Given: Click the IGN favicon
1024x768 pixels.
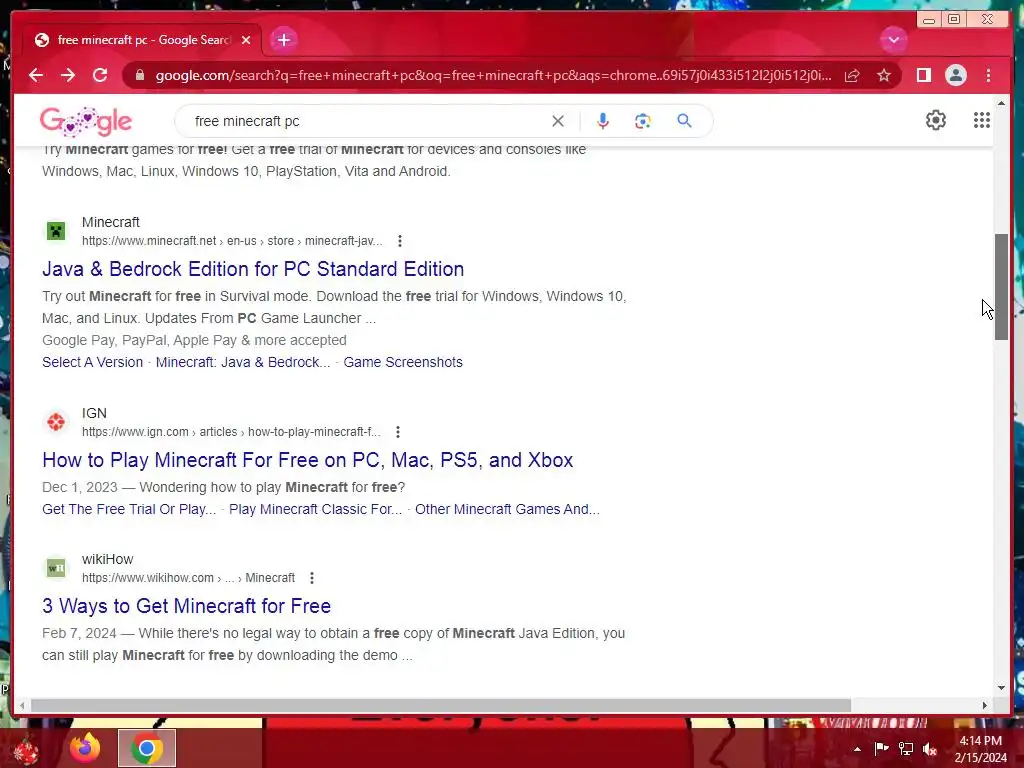Looking at the screenshot, I should pyautogui.click(x=56, y=422).
